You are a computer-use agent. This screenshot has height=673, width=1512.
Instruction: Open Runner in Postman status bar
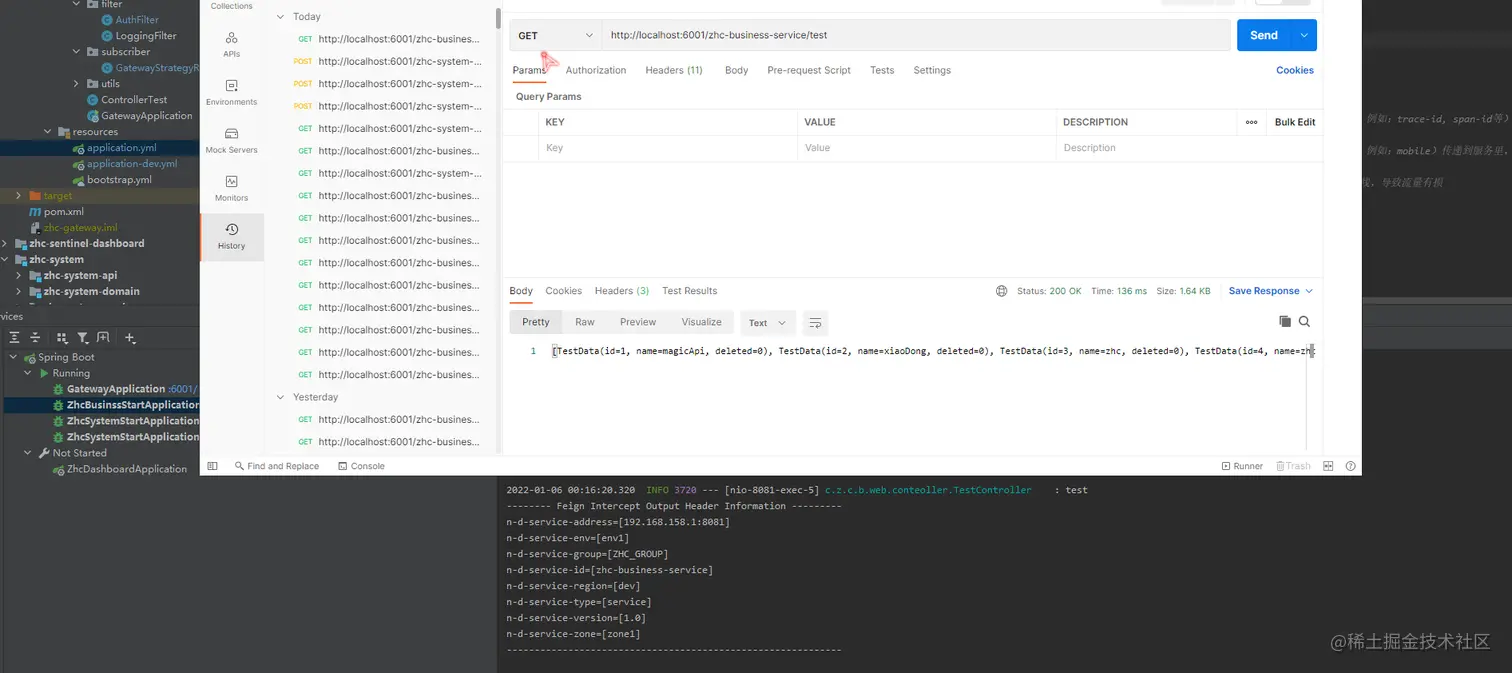(1242, 466)
